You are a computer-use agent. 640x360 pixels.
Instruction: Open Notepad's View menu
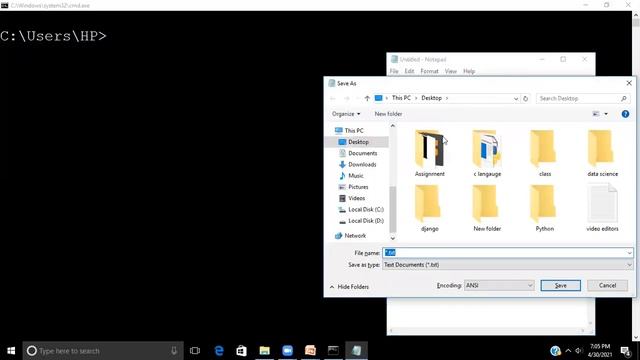coord(450,71)
